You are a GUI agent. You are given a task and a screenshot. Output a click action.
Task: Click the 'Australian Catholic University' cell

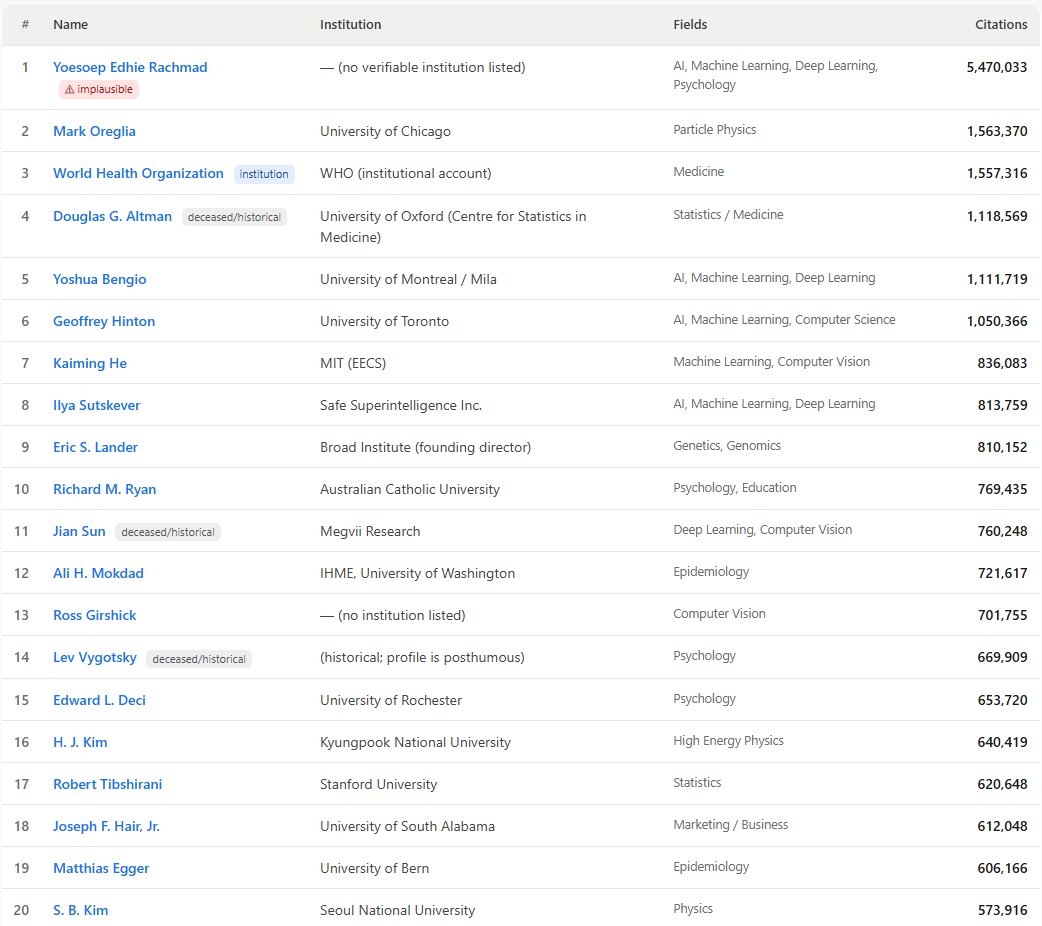tap(410, 489)
